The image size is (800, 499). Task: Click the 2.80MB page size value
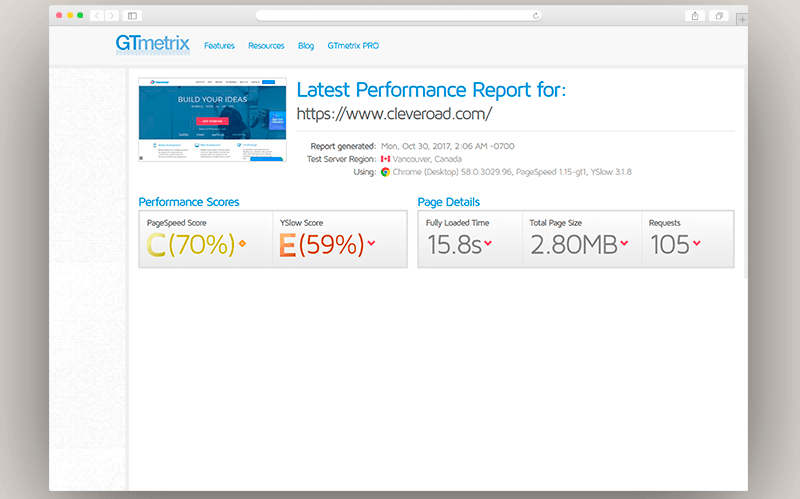coord(574,244)
